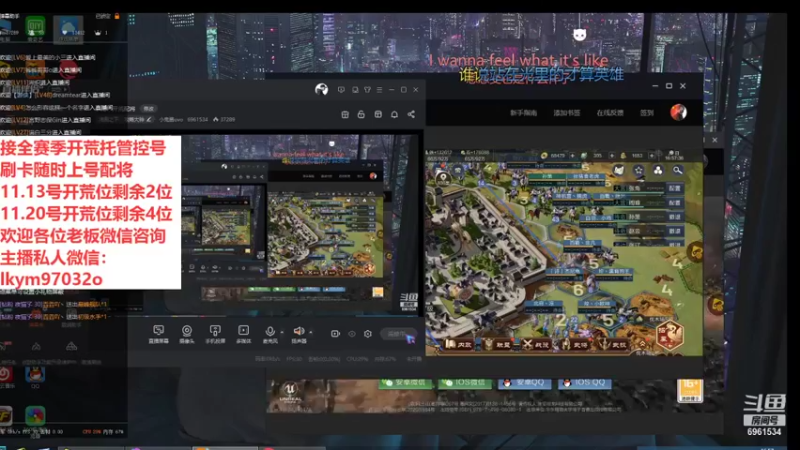This screenshot has height=450, width=800.
Task: Start recording with the camera record icon
Action: [335, 334]
